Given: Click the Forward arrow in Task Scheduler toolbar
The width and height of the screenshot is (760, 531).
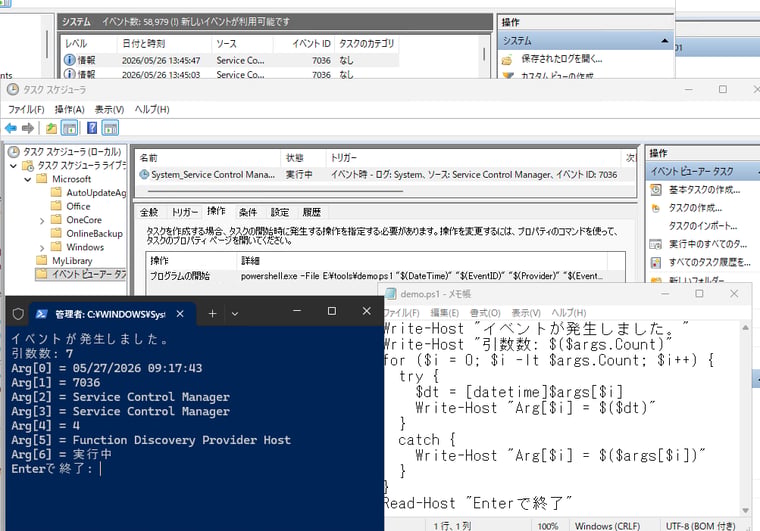Looking at the screenshot, I should [x=28, y=128].
